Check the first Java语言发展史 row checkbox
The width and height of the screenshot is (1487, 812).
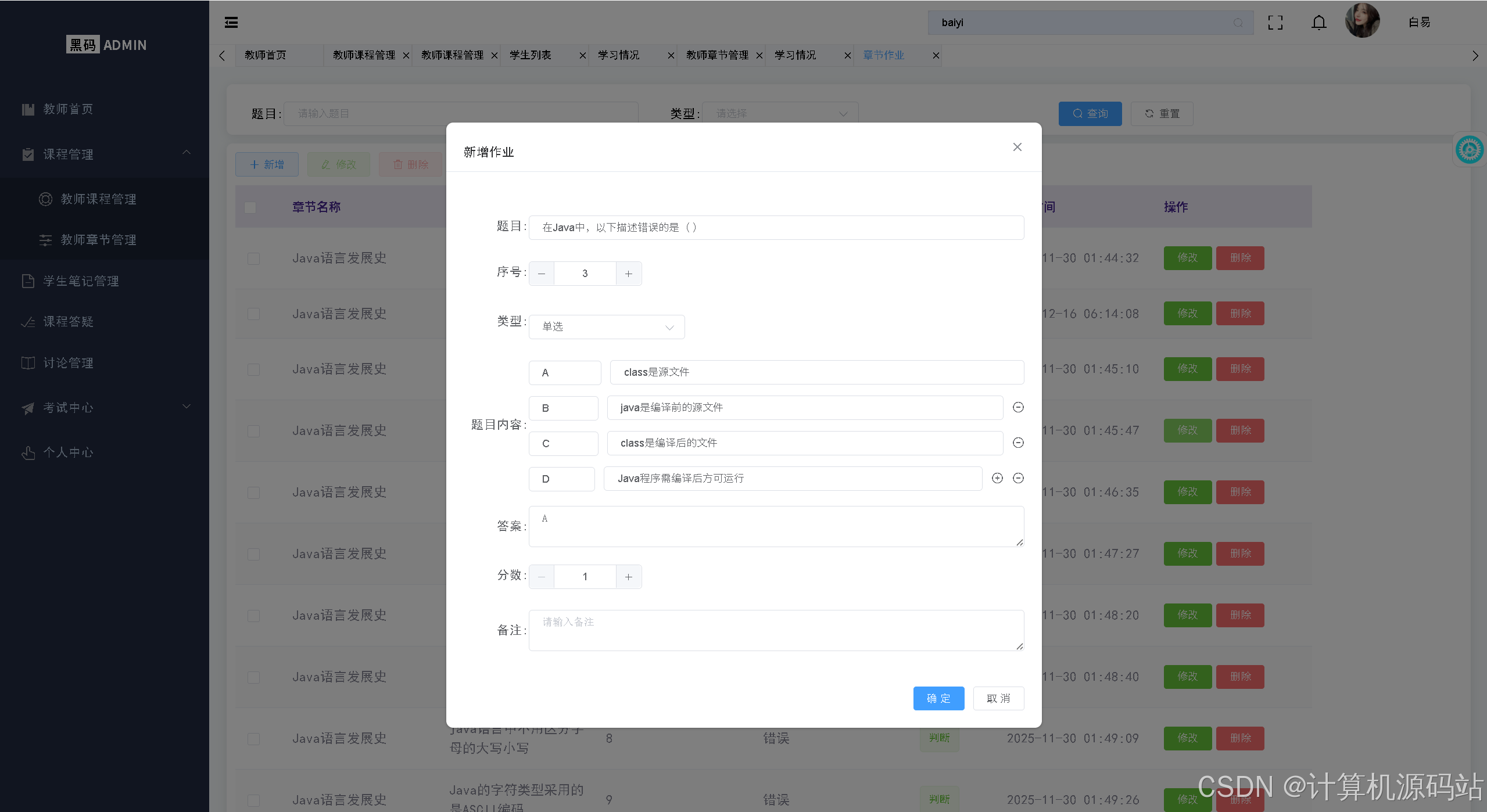click(x=253, y=258)
